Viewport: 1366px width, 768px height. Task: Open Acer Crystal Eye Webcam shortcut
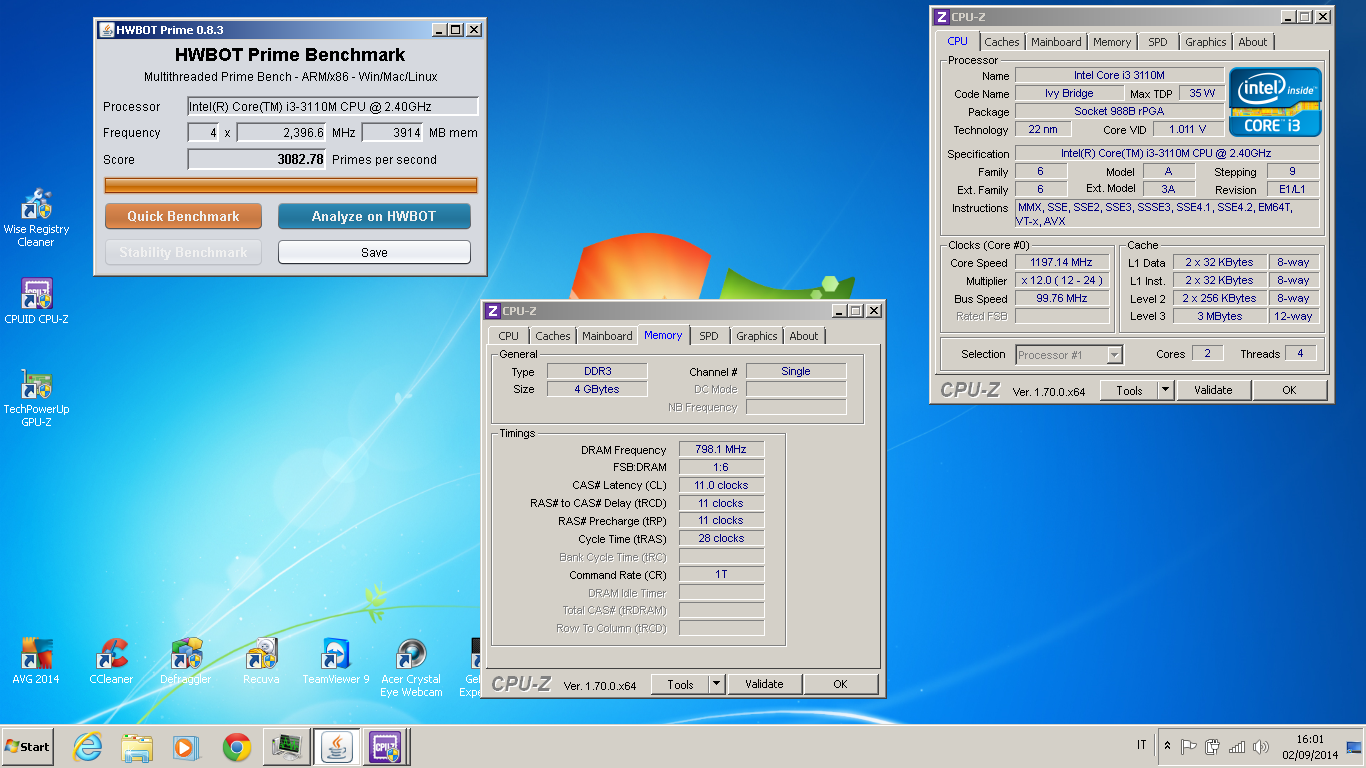point(411,668)
